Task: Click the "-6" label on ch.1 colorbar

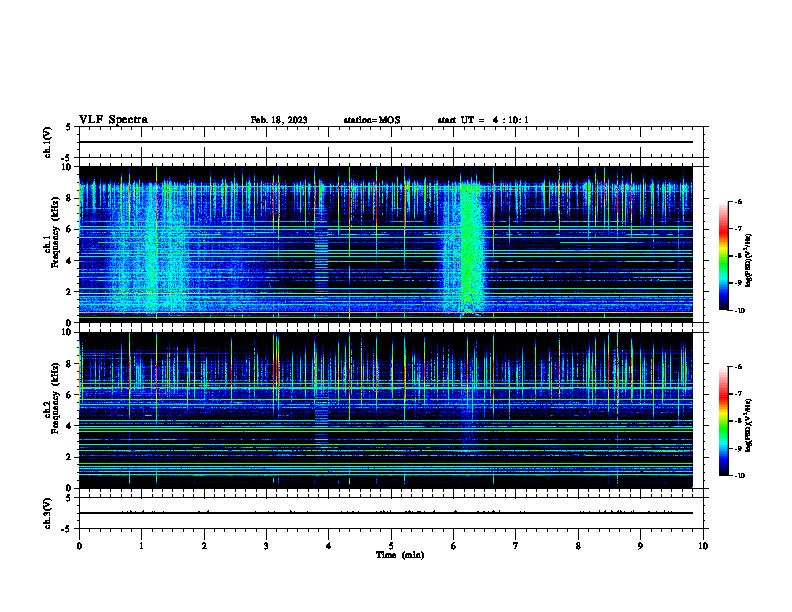Action: click(738, 201)
